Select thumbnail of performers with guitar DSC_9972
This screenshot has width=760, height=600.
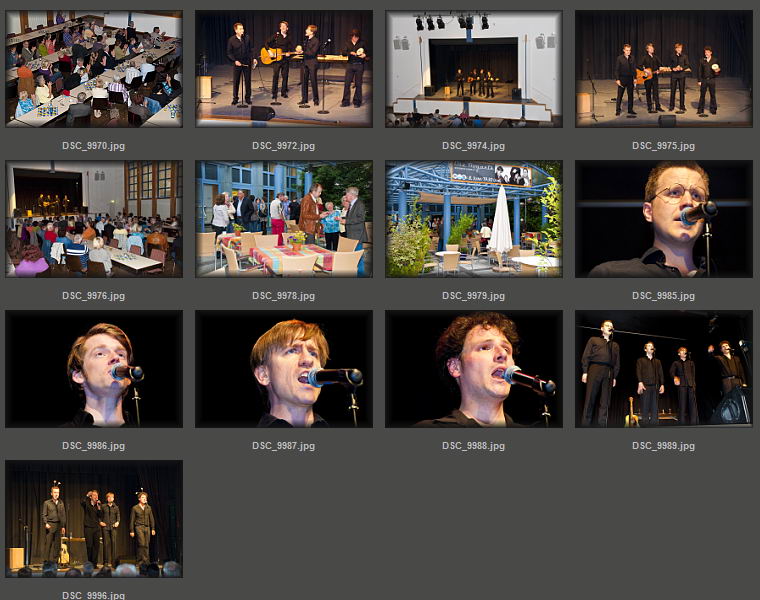283,69
